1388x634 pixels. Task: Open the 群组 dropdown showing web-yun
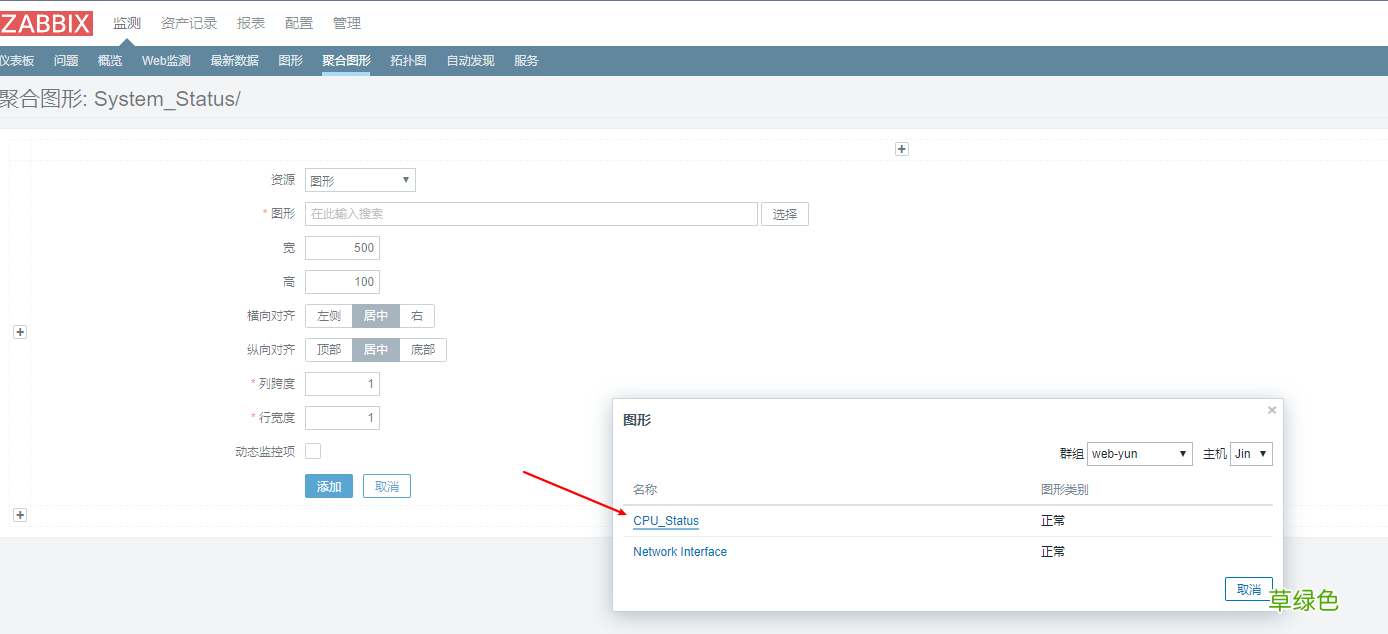click(x=1139, y=453)
